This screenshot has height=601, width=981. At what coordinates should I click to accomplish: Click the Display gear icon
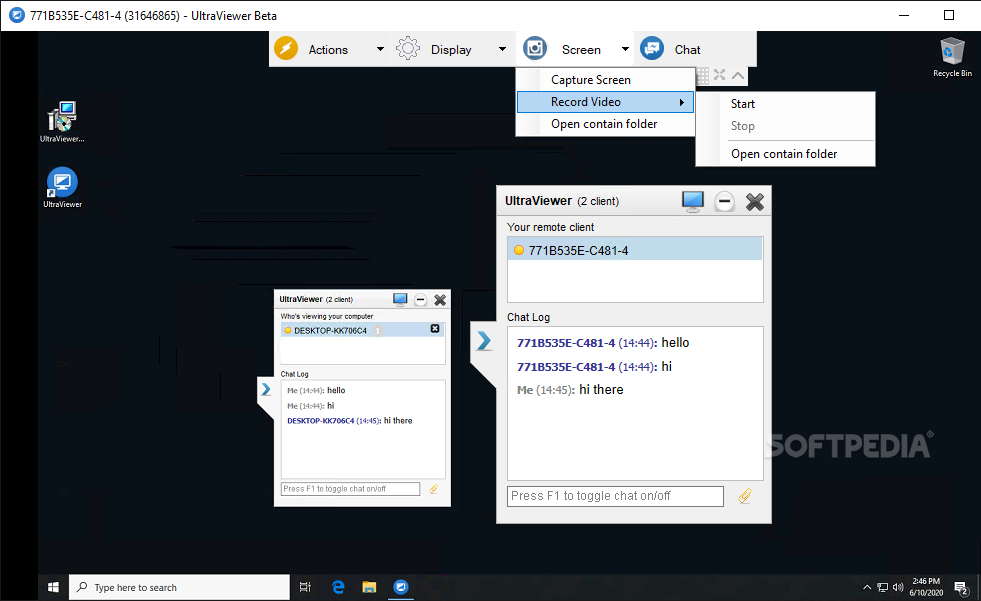tap(408, 48)
